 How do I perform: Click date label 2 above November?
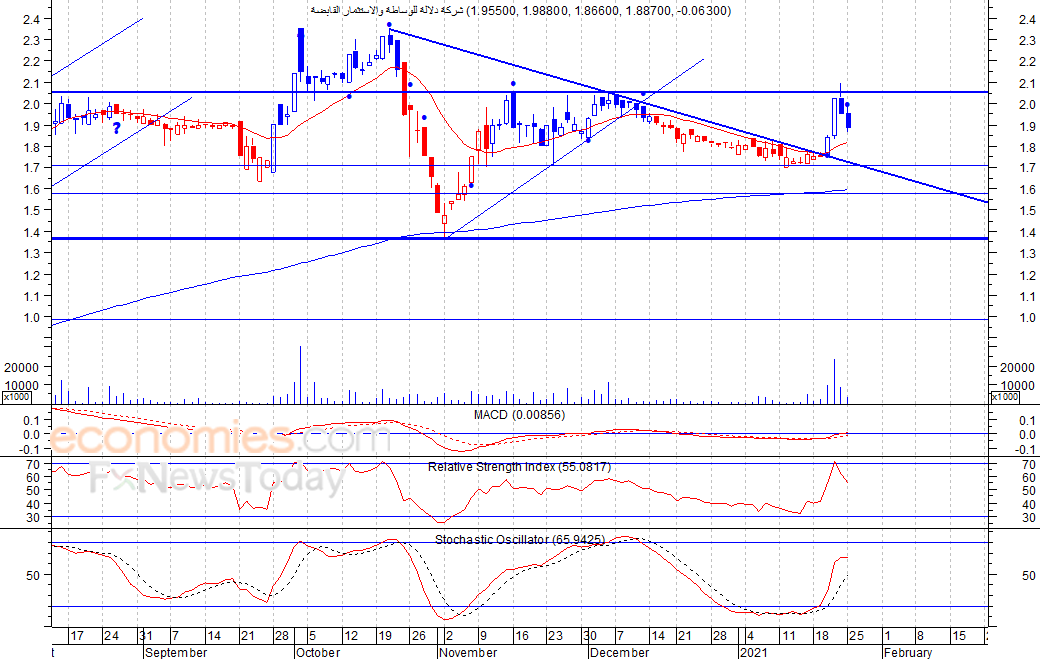[449, 636]
